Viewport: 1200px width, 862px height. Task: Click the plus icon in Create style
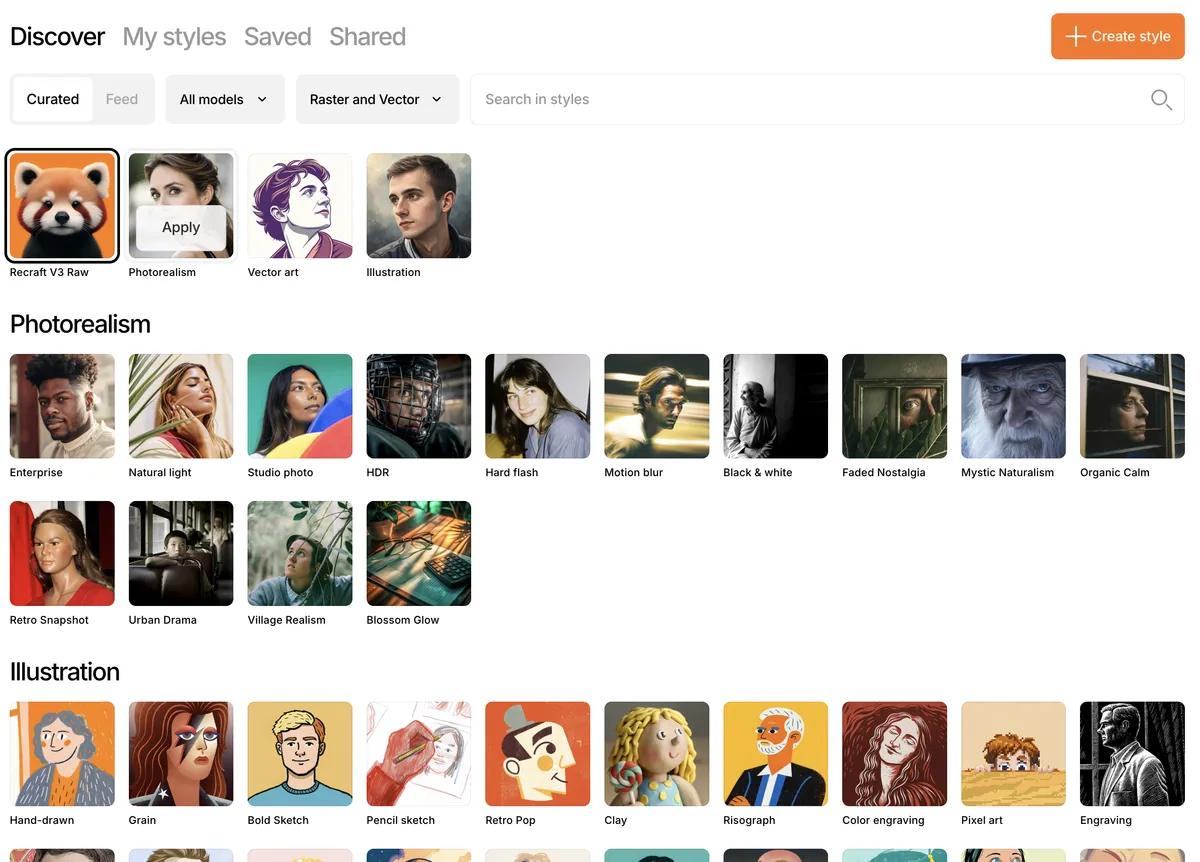[1075, 37]
